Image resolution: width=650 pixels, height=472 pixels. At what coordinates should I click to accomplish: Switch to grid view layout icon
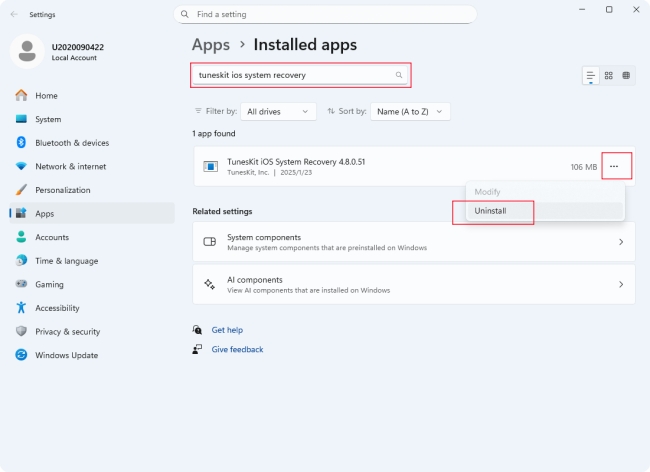[609, 75]
